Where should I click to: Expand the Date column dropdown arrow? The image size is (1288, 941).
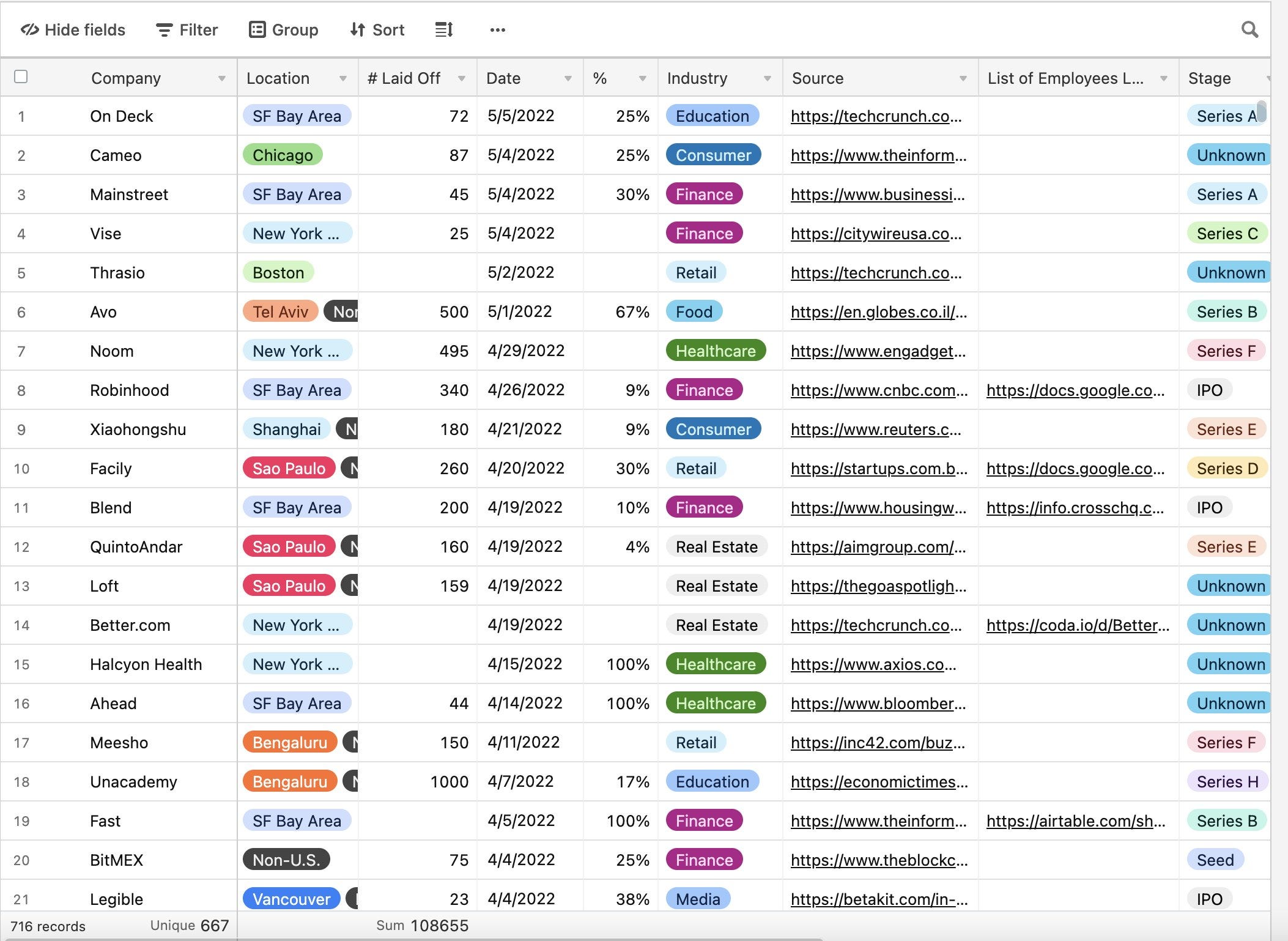568,78
